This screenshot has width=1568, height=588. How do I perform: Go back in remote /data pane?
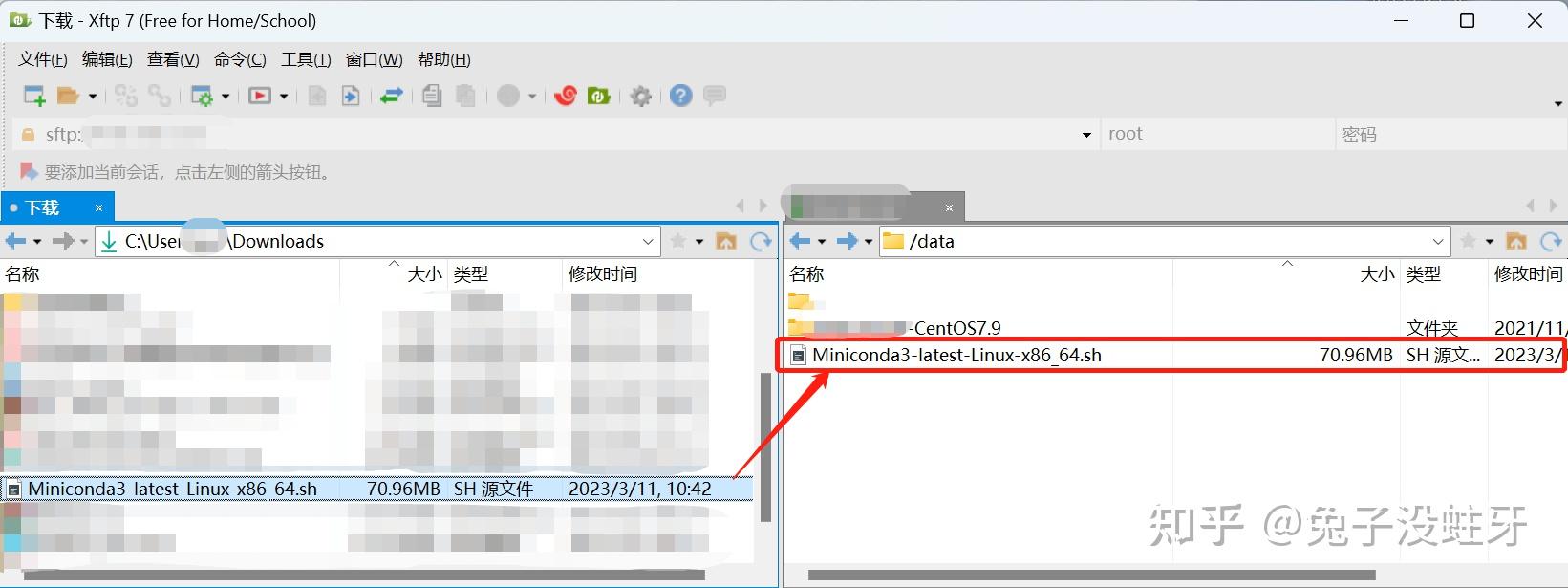(x=801, y=242)
